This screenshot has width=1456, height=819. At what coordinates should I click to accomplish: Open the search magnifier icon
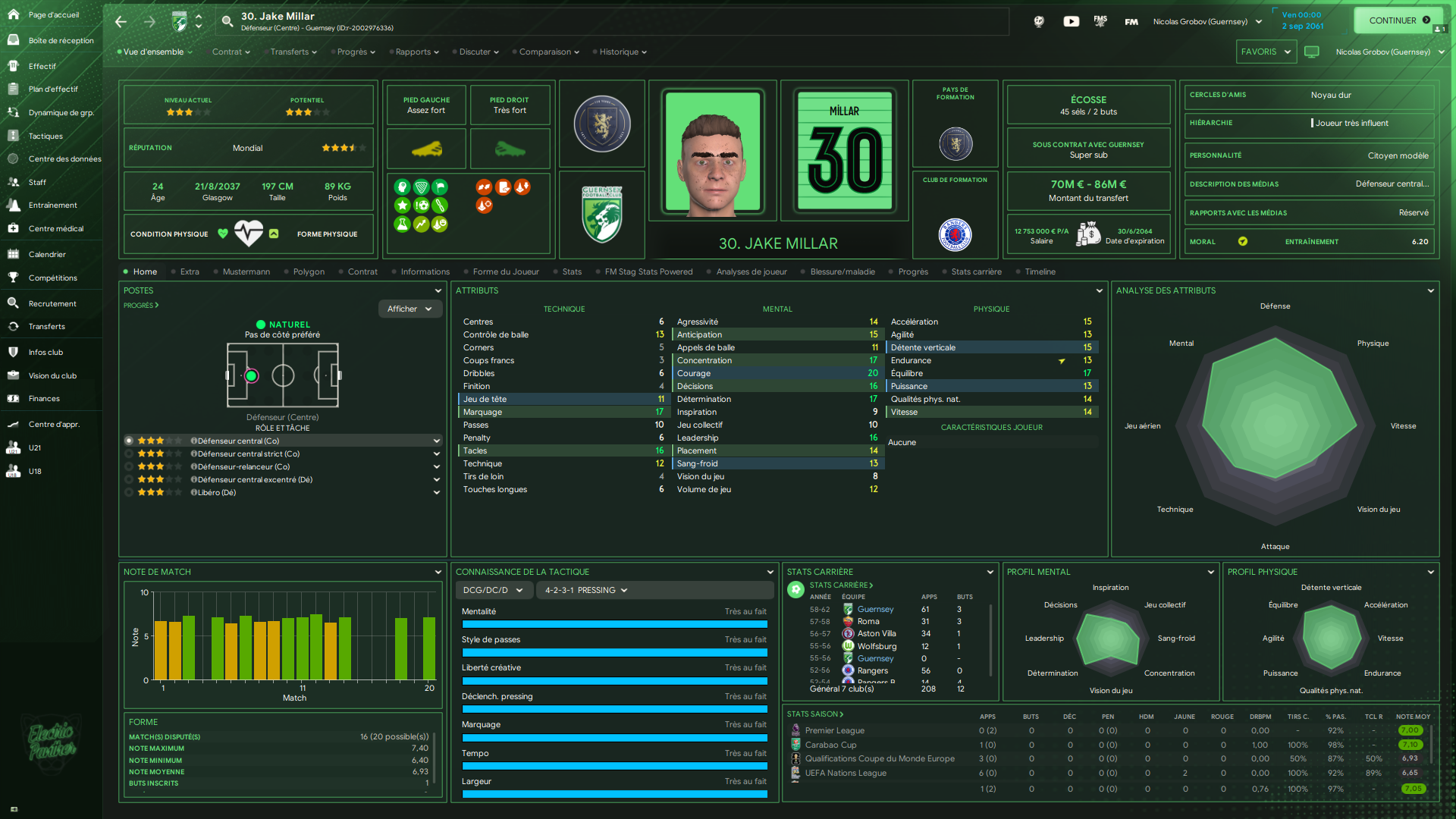(227, 21)
